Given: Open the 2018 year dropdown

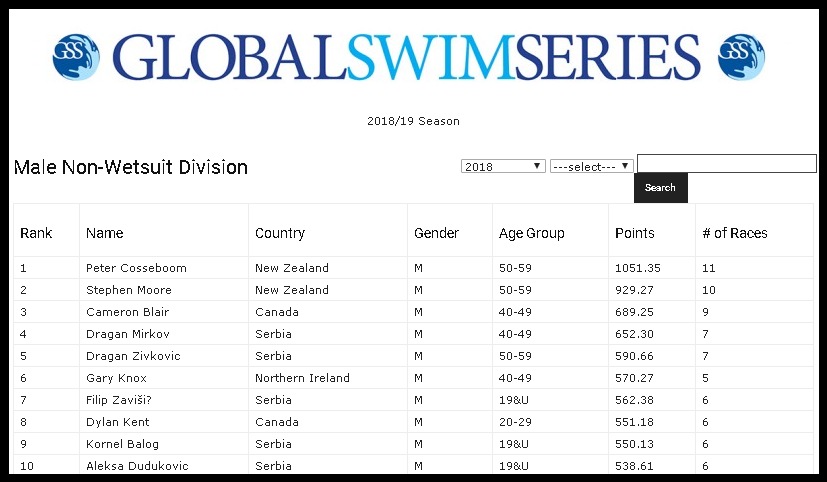Looking at the screenshot, I should (503, 166).
